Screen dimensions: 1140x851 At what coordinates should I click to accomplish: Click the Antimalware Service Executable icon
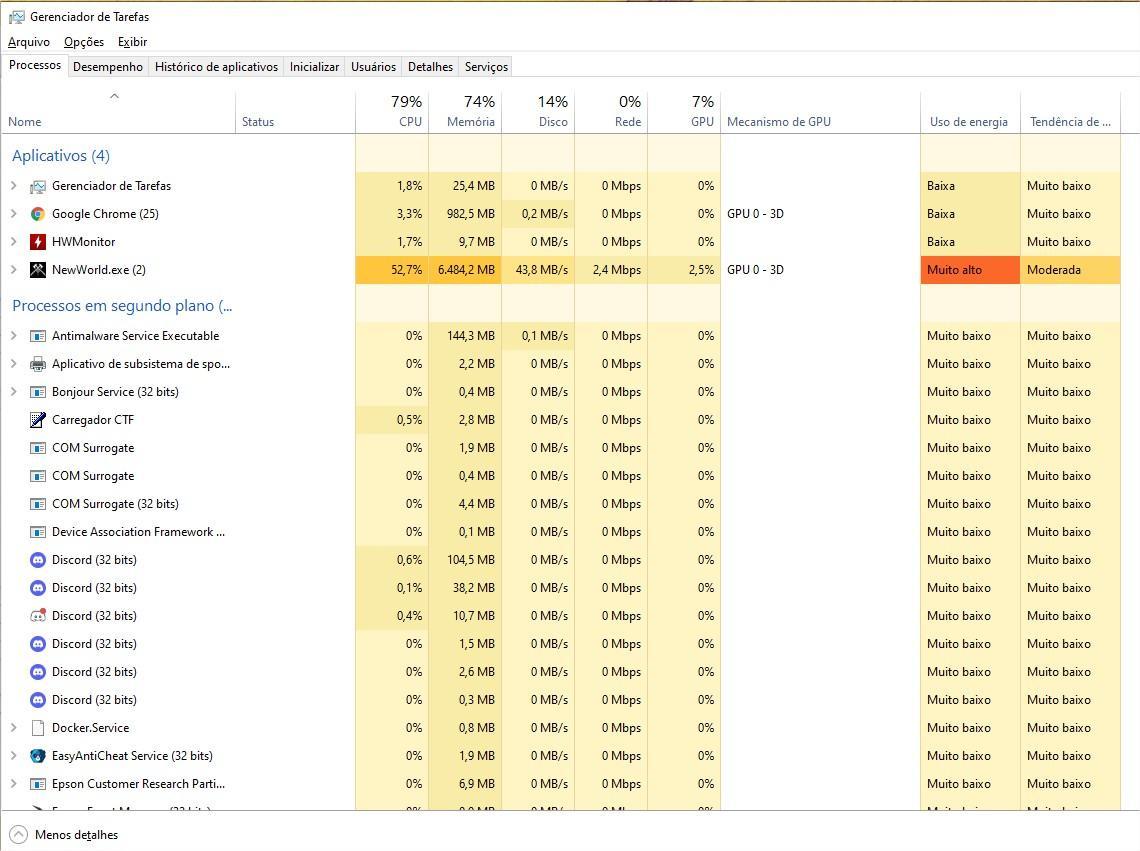(38, 336)
